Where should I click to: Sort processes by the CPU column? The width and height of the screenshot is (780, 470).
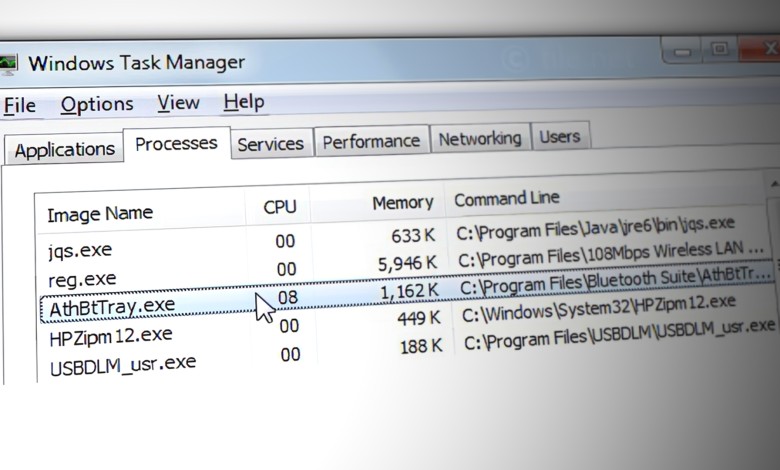point(279,206)
